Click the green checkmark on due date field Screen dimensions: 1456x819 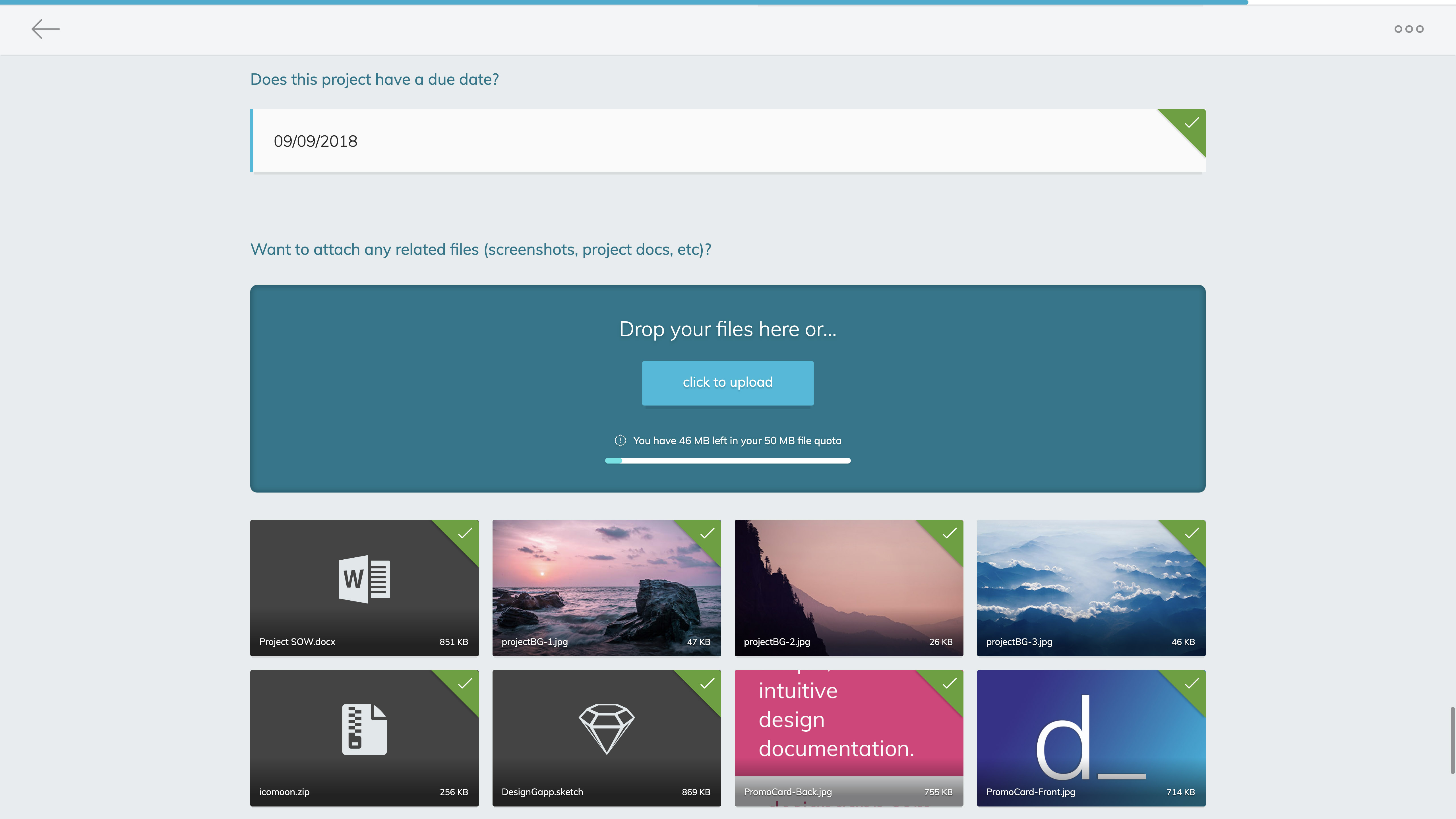(1191, 123)
